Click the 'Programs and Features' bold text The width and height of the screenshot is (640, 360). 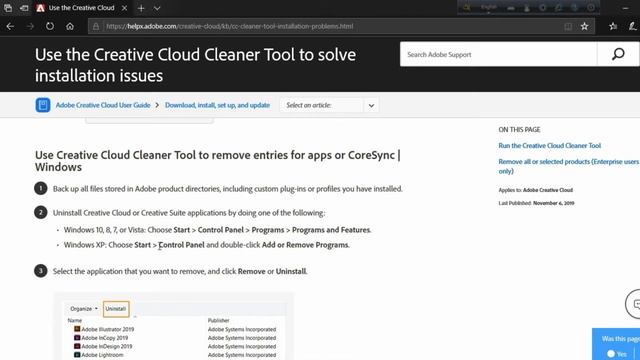(331, 230)
